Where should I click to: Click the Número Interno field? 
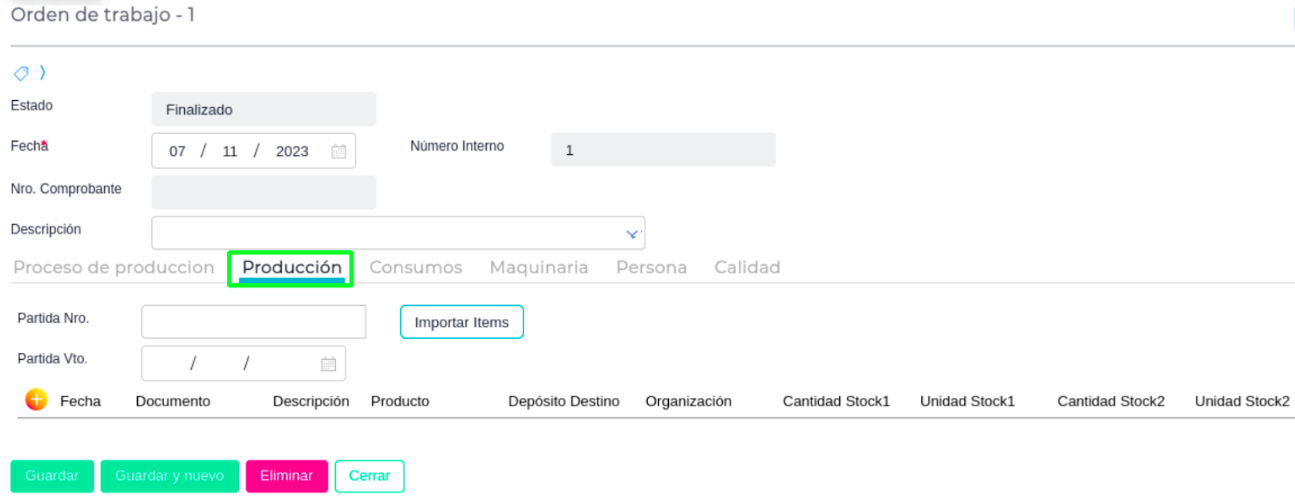(x=663, y=151)
